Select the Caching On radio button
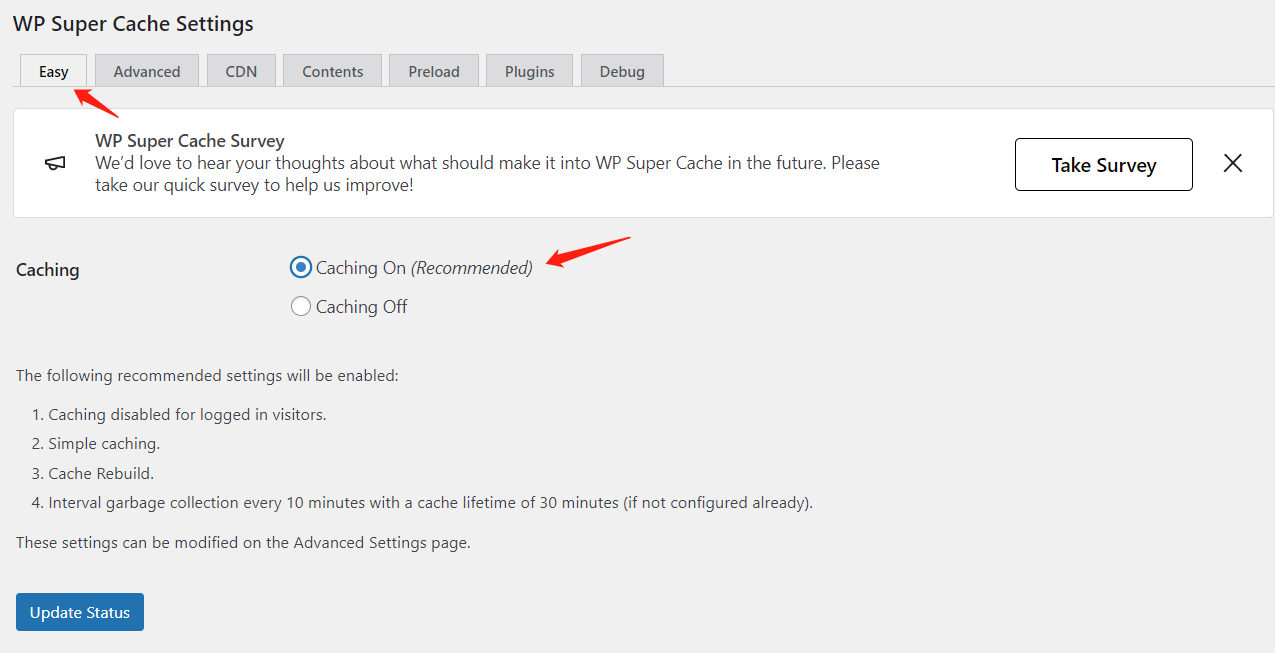1275x653 pixels. coord(301,268)
